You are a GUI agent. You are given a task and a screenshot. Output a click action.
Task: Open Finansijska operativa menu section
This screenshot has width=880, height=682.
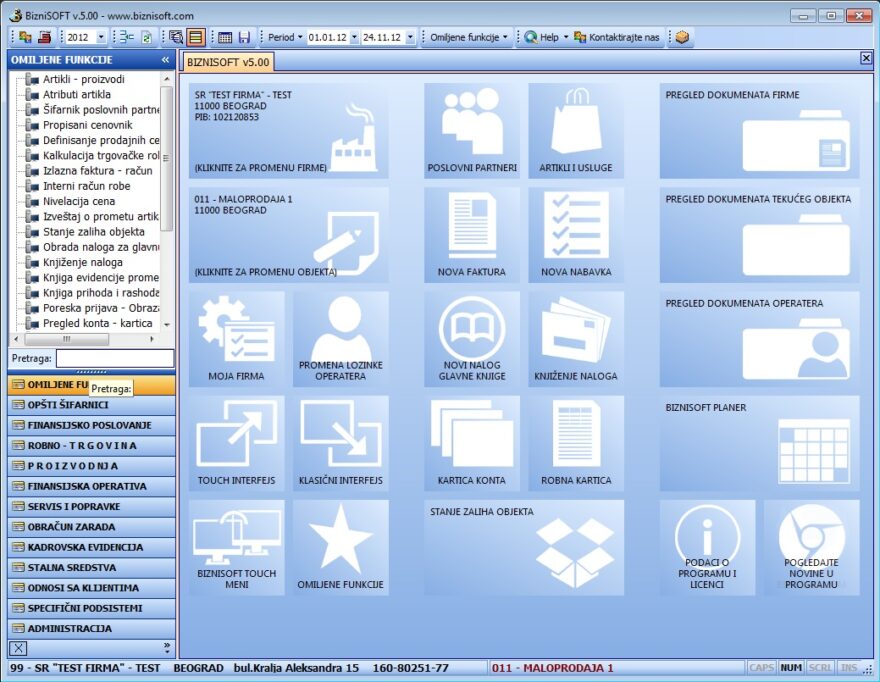91,486
